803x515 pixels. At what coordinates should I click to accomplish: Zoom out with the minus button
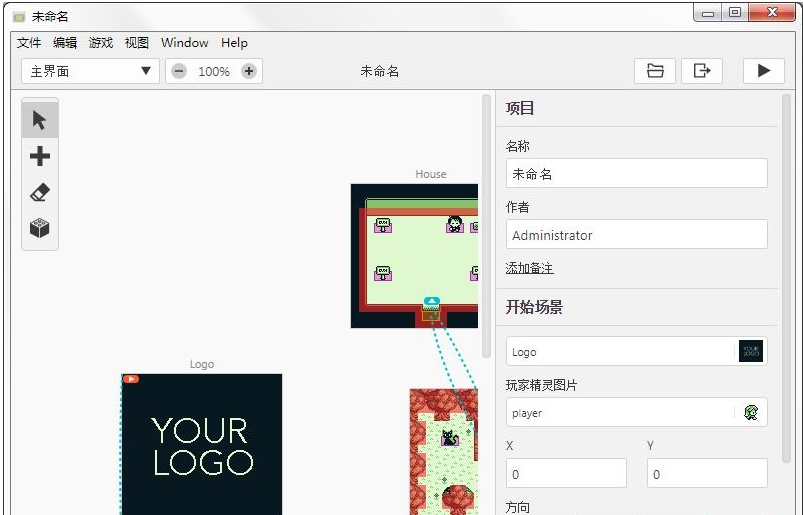coord(179,71)
